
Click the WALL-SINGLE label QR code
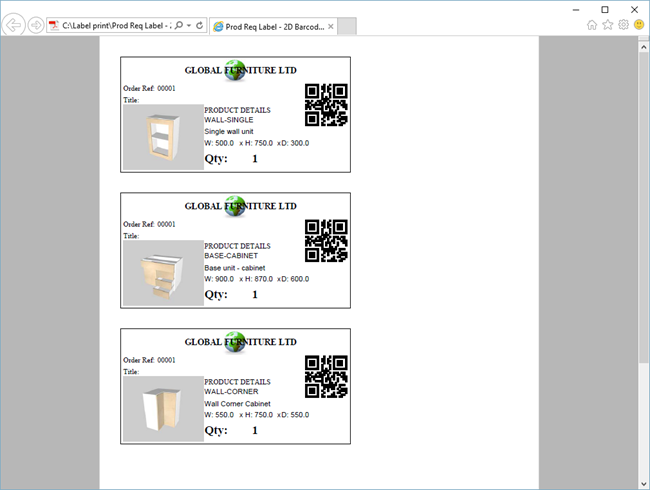point(326,105)
